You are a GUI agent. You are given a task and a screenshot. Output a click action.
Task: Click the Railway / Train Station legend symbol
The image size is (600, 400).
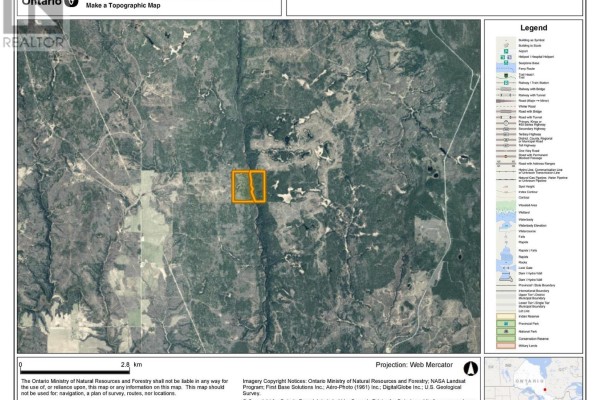click(x=506, y=83)
